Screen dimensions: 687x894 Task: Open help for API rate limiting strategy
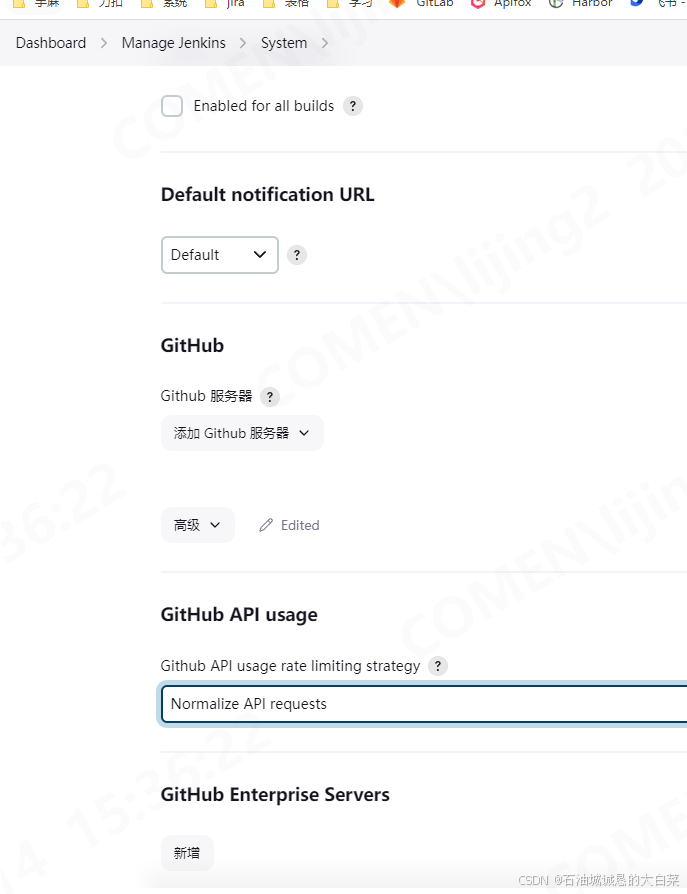[438, 666]
